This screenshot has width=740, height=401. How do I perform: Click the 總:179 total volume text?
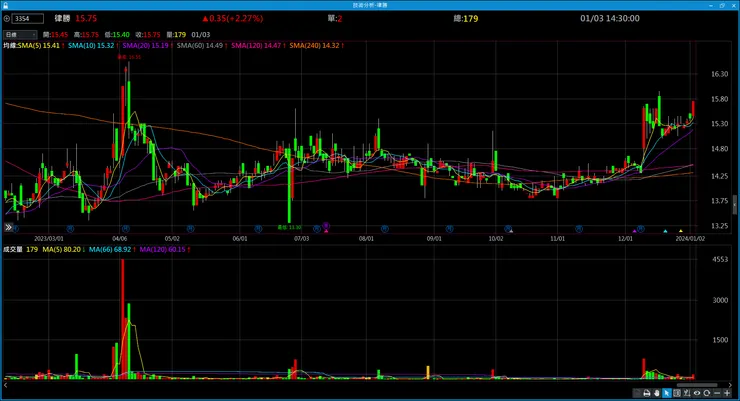click(x=466, y=18)
